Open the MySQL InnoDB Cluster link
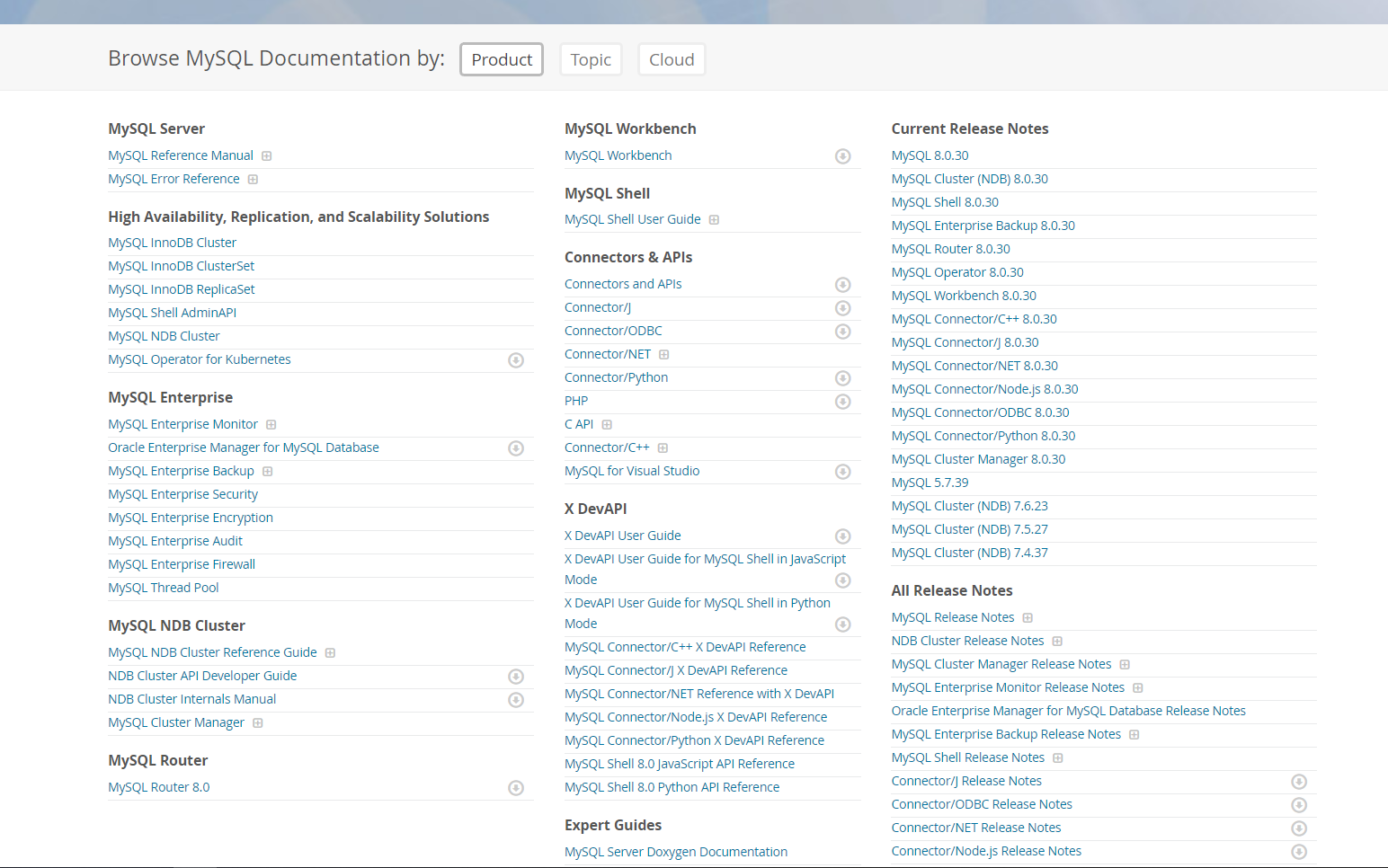Screen dimensions: 1388x868 (173, 243)
